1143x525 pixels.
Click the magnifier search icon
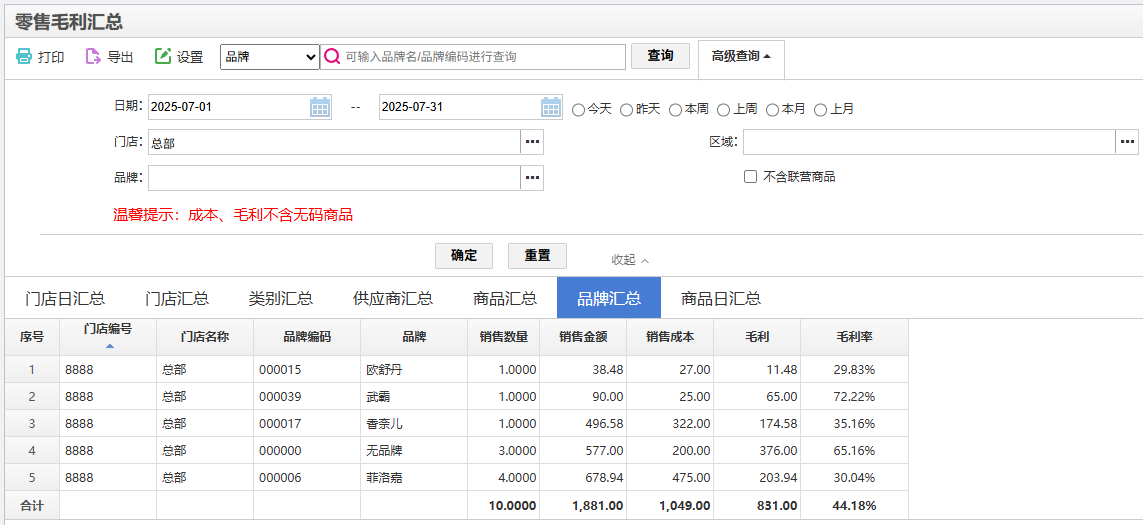coord(332,57)
